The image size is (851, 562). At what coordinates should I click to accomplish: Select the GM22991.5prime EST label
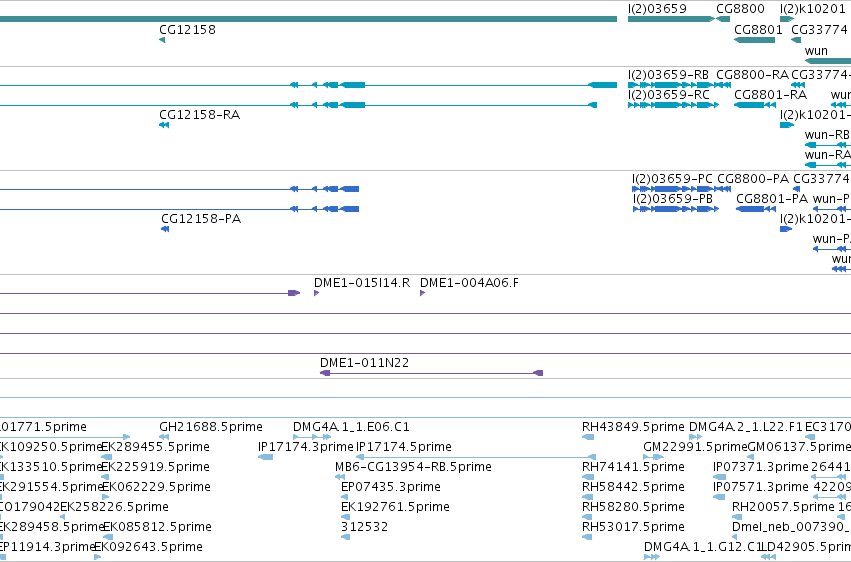[x=695, y=447]
